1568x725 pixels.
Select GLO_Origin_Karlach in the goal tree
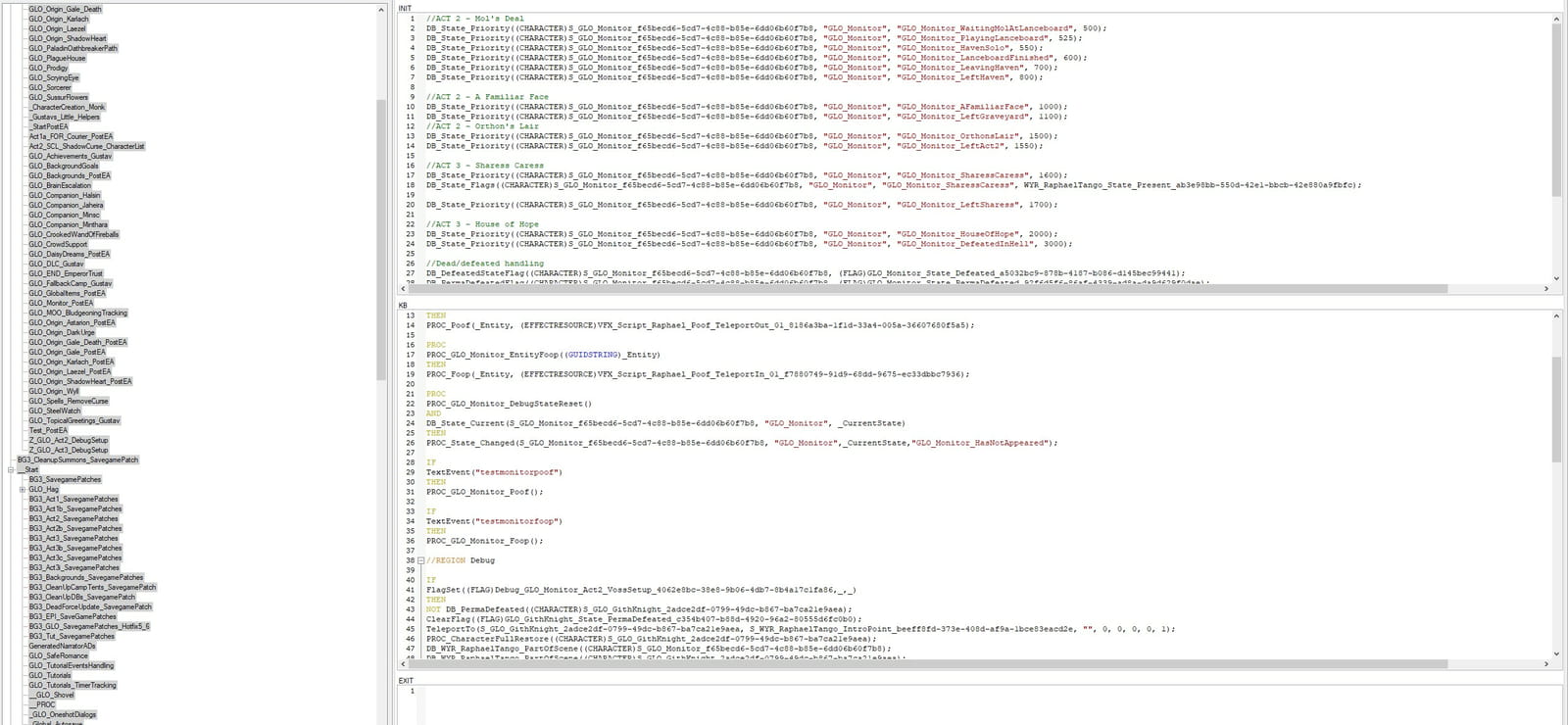[59, 19]
